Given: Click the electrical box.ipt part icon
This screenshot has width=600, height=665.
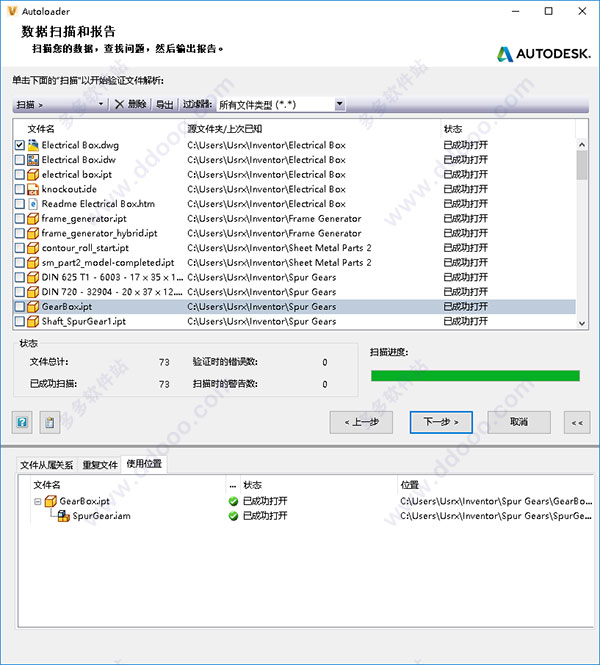Looking at the screenshot, I should [33, 174].
